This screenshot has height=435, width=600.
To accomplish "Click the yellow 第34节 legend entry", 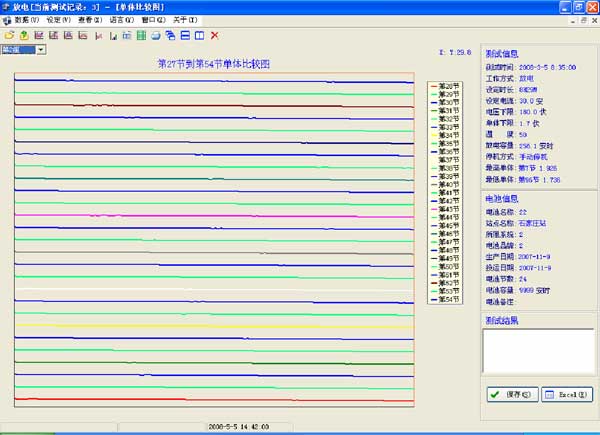I will tap(445, 135).
